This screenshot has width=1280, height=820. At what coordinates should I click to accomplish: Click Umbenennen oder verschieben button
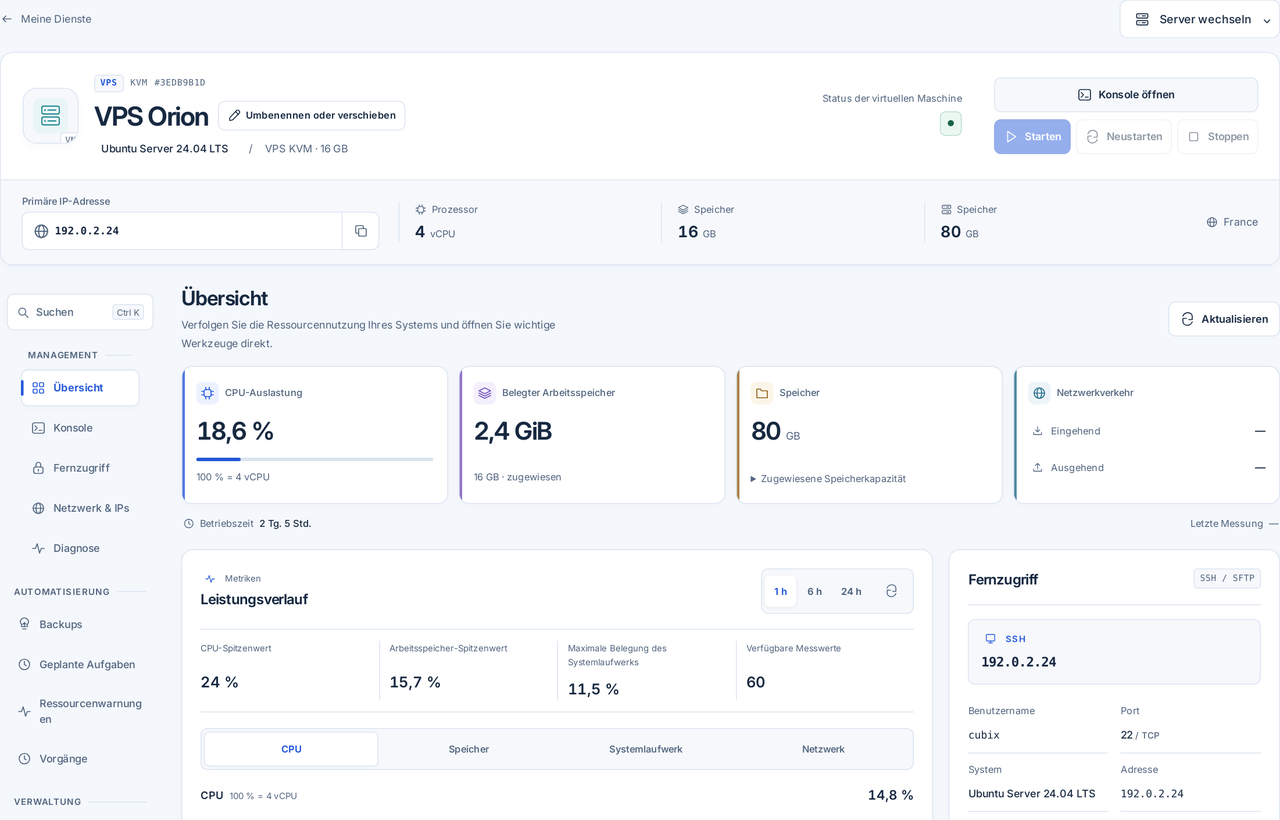point(312,115)
